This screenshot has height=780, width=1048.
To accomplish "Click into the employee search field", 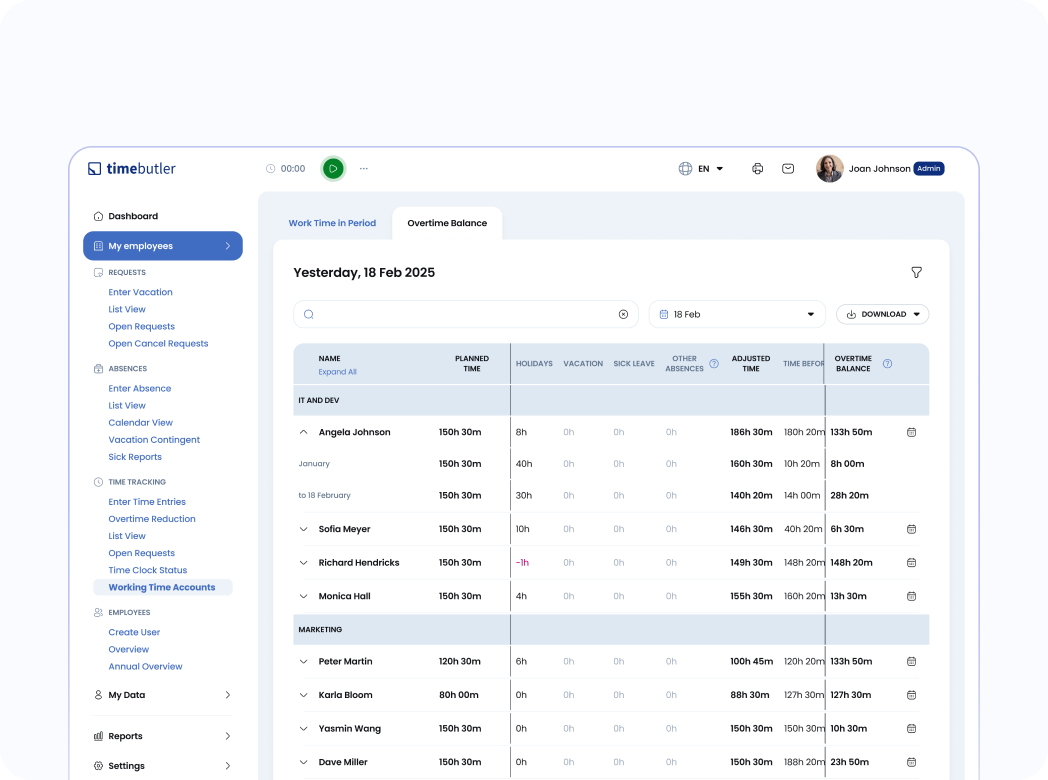I will [x=460, y=314].
